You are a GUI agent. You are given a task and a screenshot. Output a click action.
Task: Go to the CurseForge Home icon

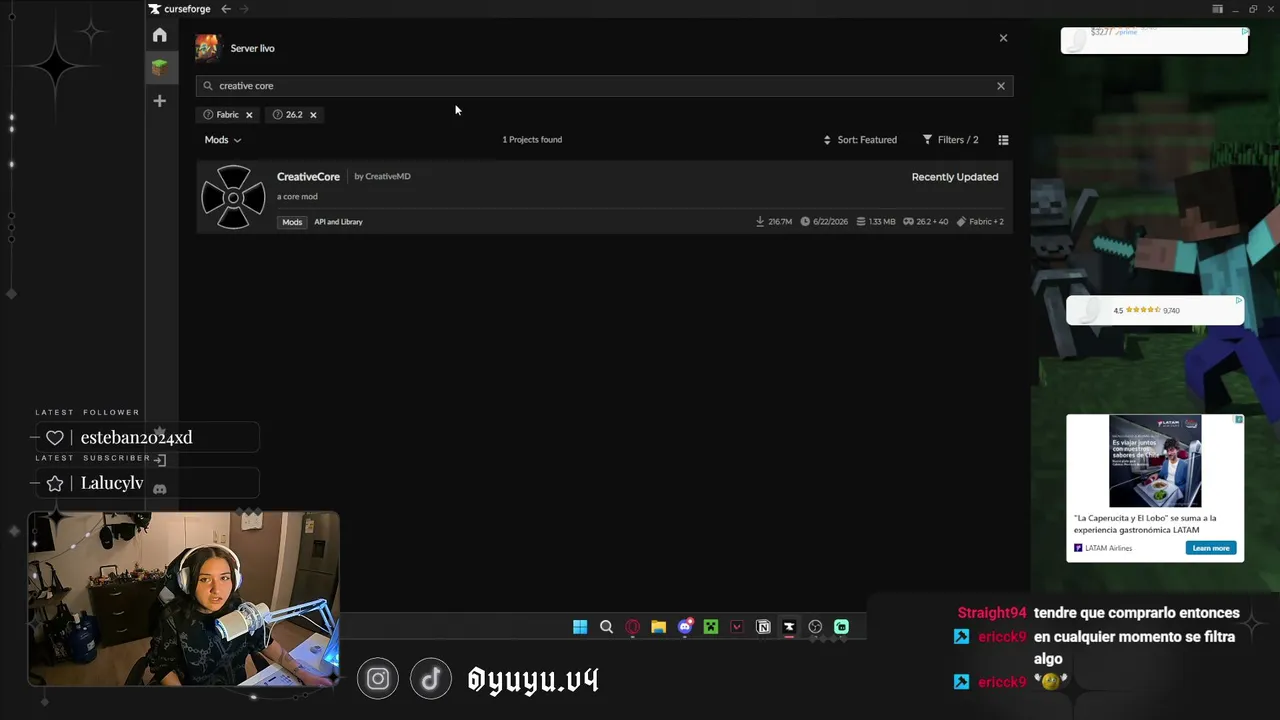[x=159, y=35]
